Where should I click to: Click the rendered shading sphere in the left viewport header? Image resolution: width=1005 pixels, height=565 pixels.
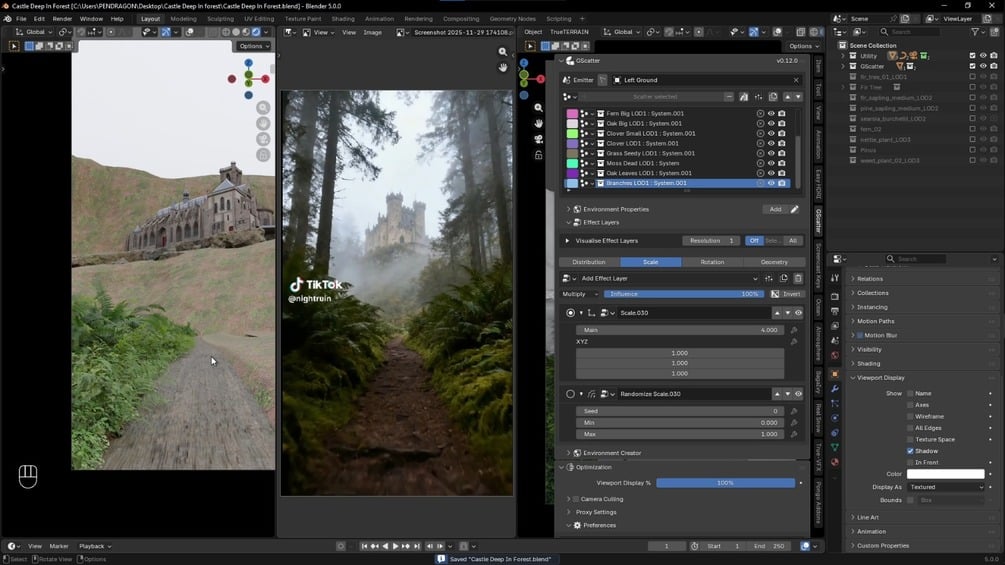[x=256, y=32]
